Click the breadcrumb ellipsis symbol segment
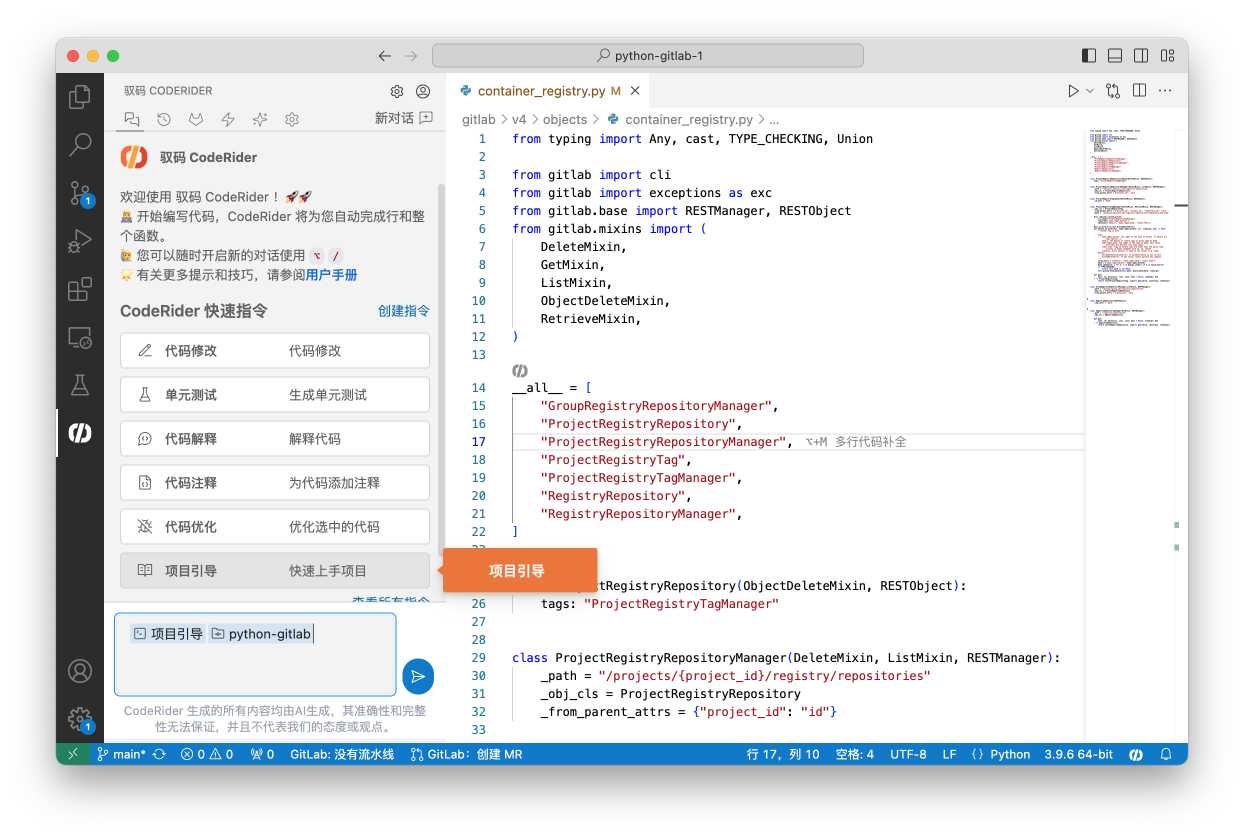Image resolution: width=1244 pixels, height=839 pixels. click(773, 120)
